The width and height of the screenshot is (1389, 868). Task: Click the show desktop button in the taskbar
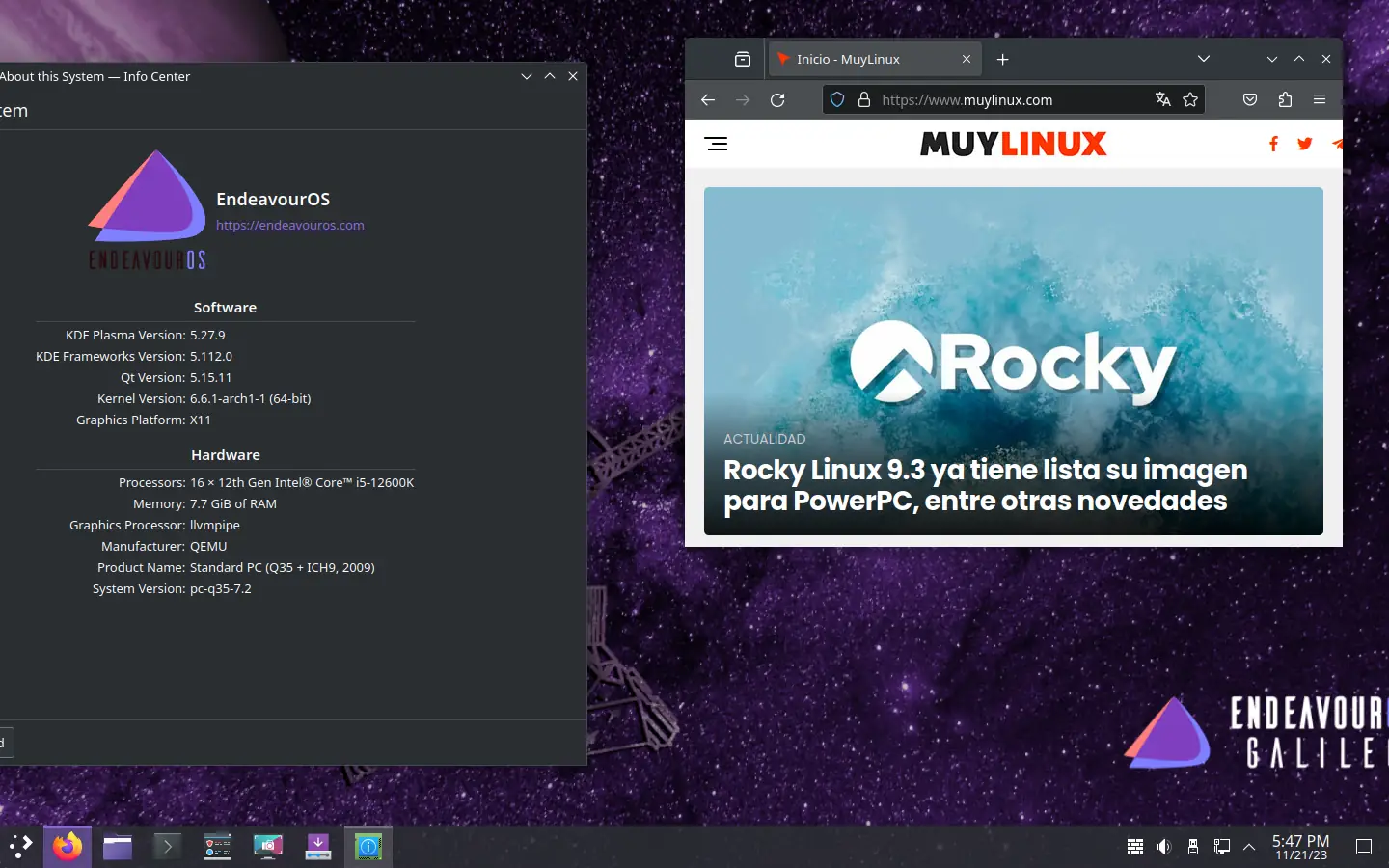(x=1364, y=847)
